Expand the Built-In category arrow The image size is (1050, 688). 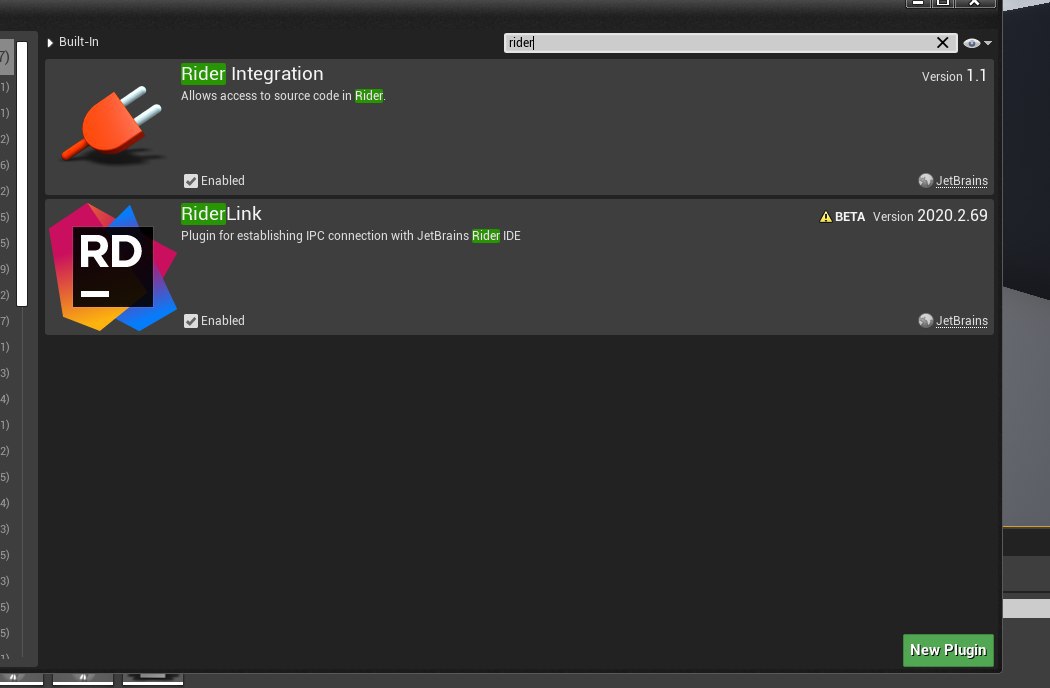click(50, 42)
